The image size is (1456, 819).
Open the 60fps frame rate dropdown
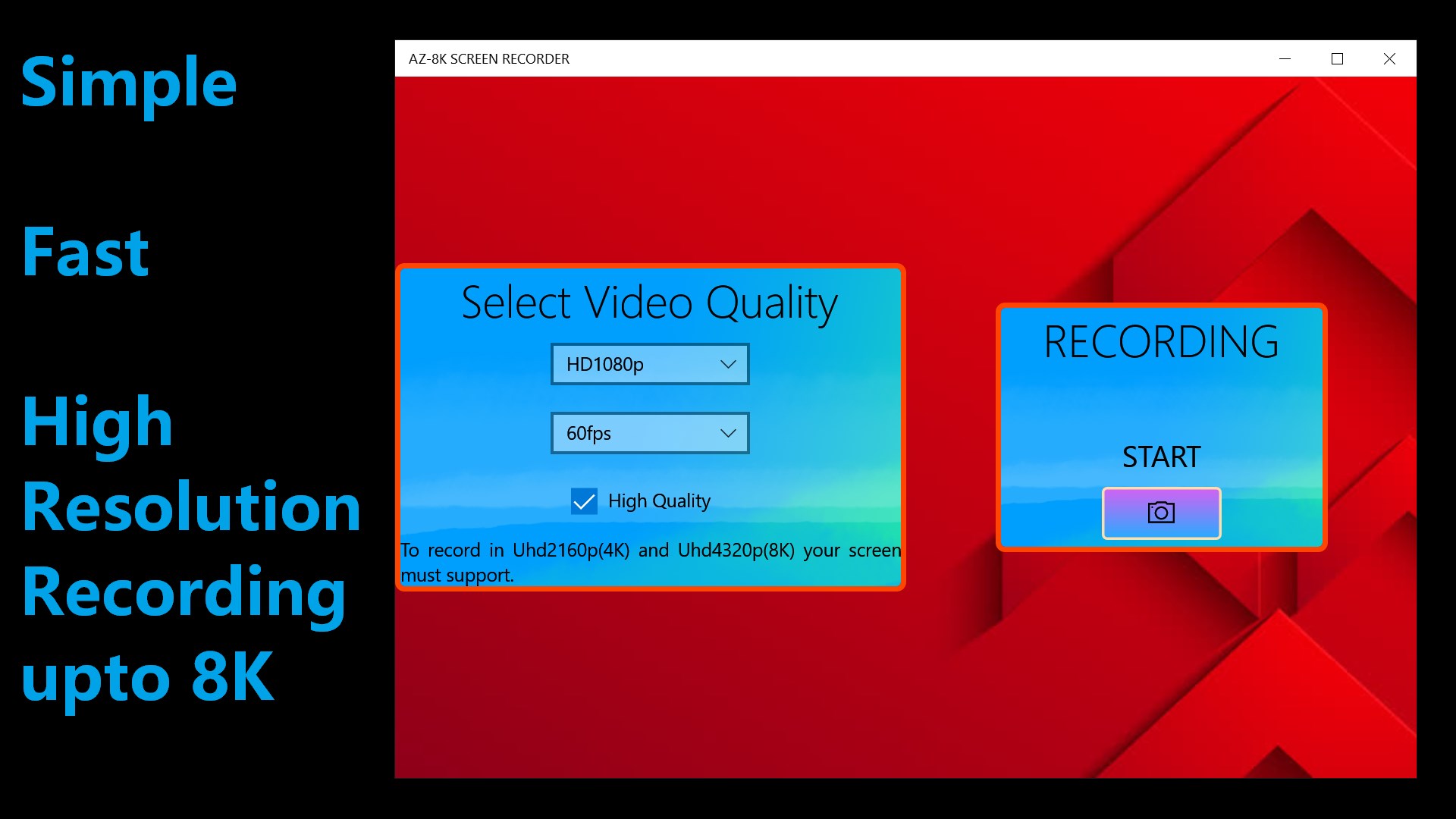(637, 434)
